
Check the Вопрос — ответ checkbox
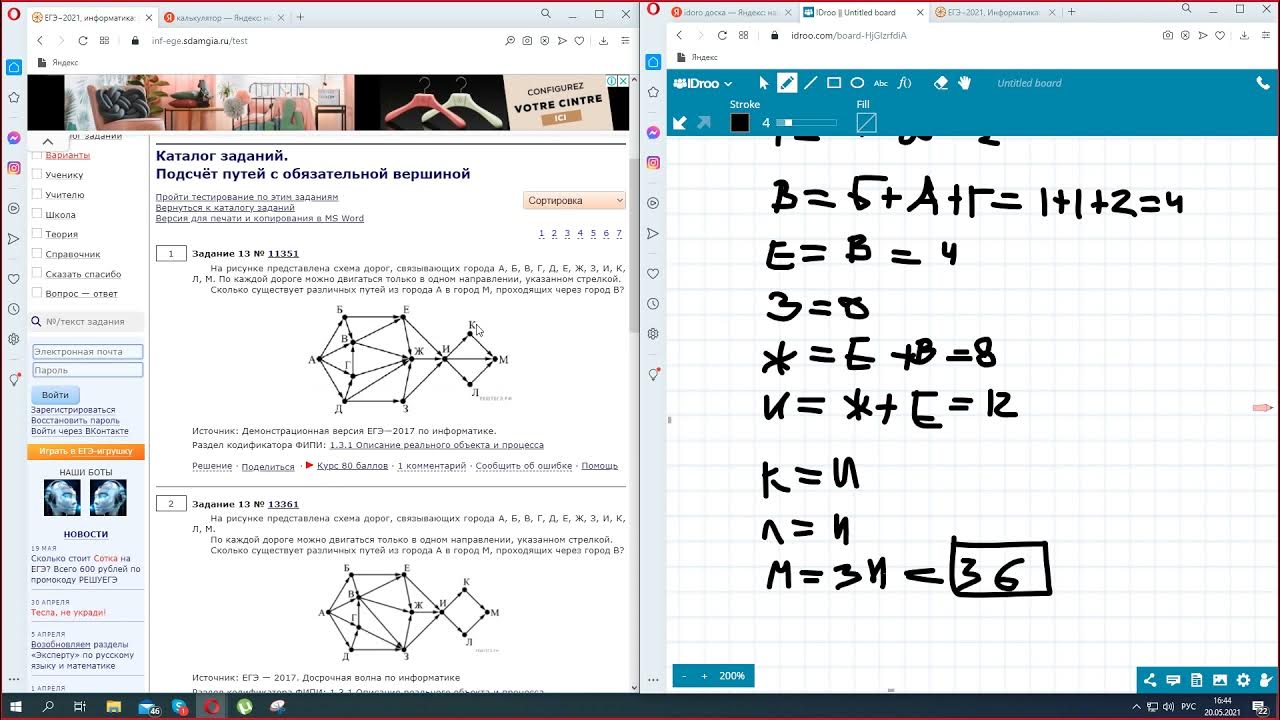click(37, 293)
